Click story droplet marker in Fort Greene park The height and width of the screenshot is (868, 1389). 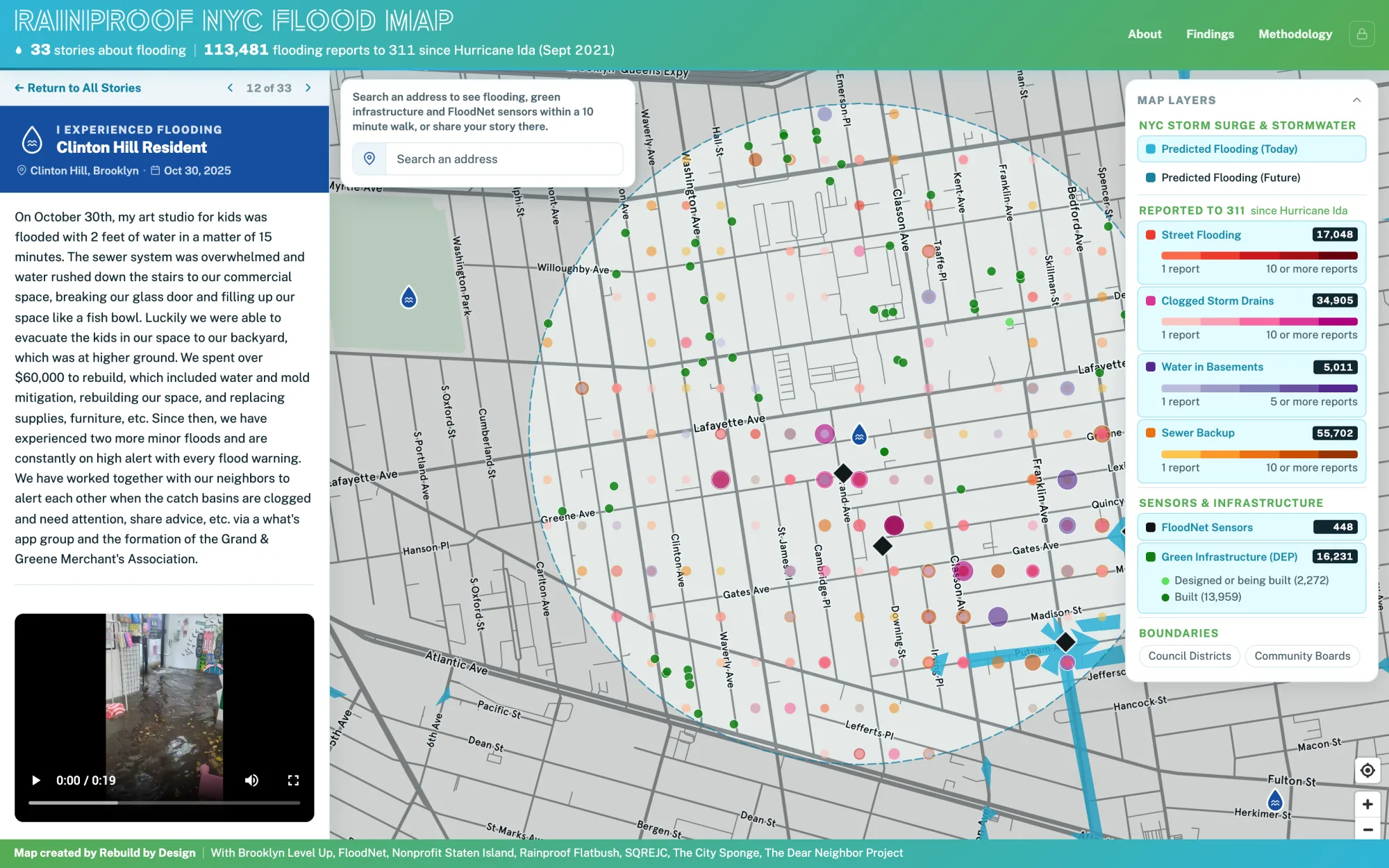click(x=409, y=297)
